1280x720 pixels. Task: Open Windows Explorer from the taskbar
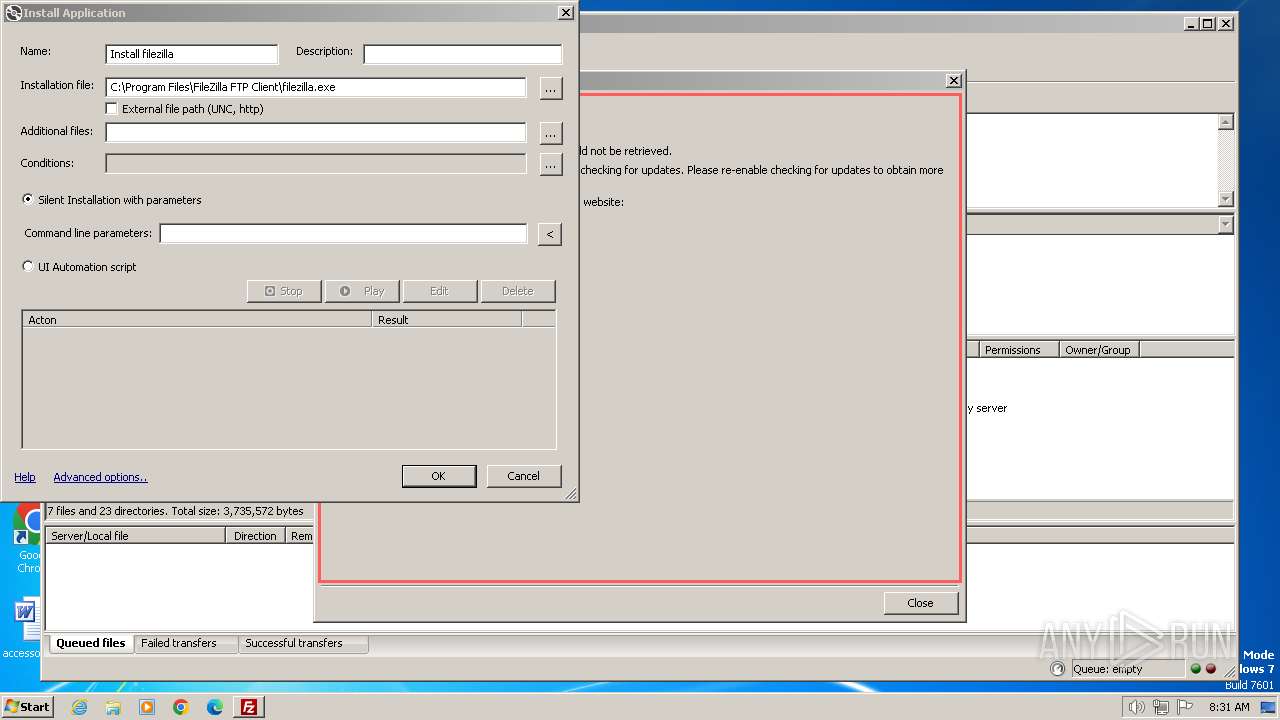coord(113,707)
